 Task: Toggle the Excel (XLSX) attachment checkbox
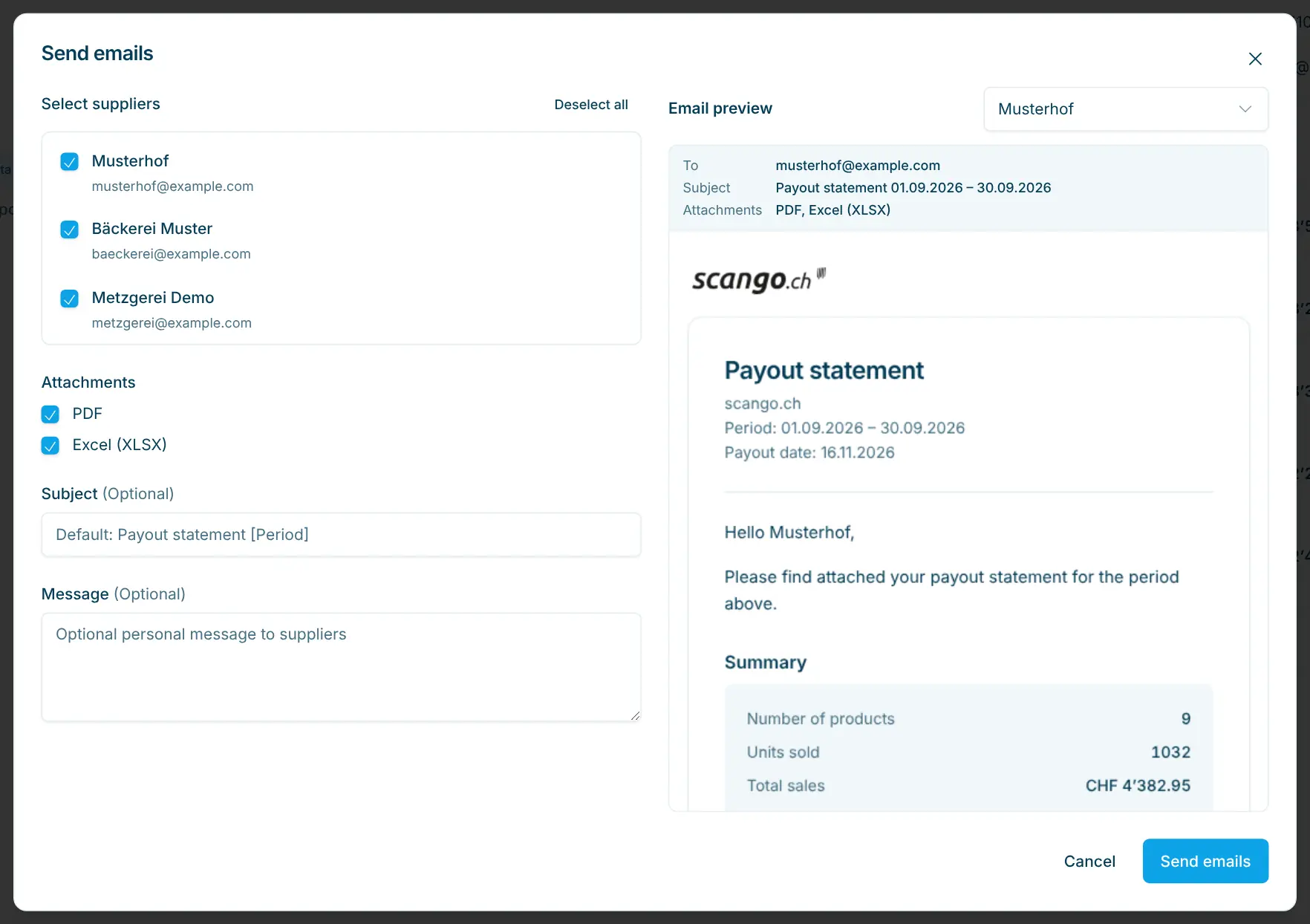[50, 445]
